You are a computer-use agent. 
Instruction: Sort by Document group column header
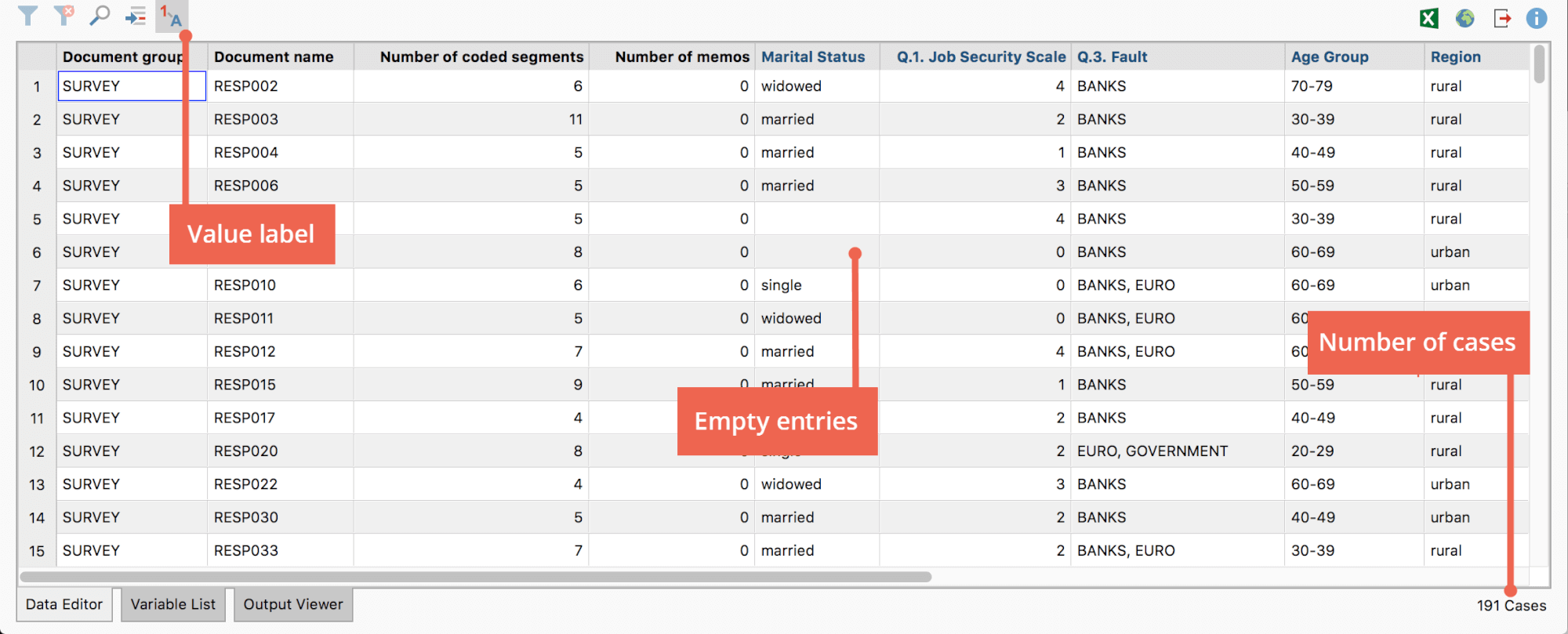coord(132,56)
